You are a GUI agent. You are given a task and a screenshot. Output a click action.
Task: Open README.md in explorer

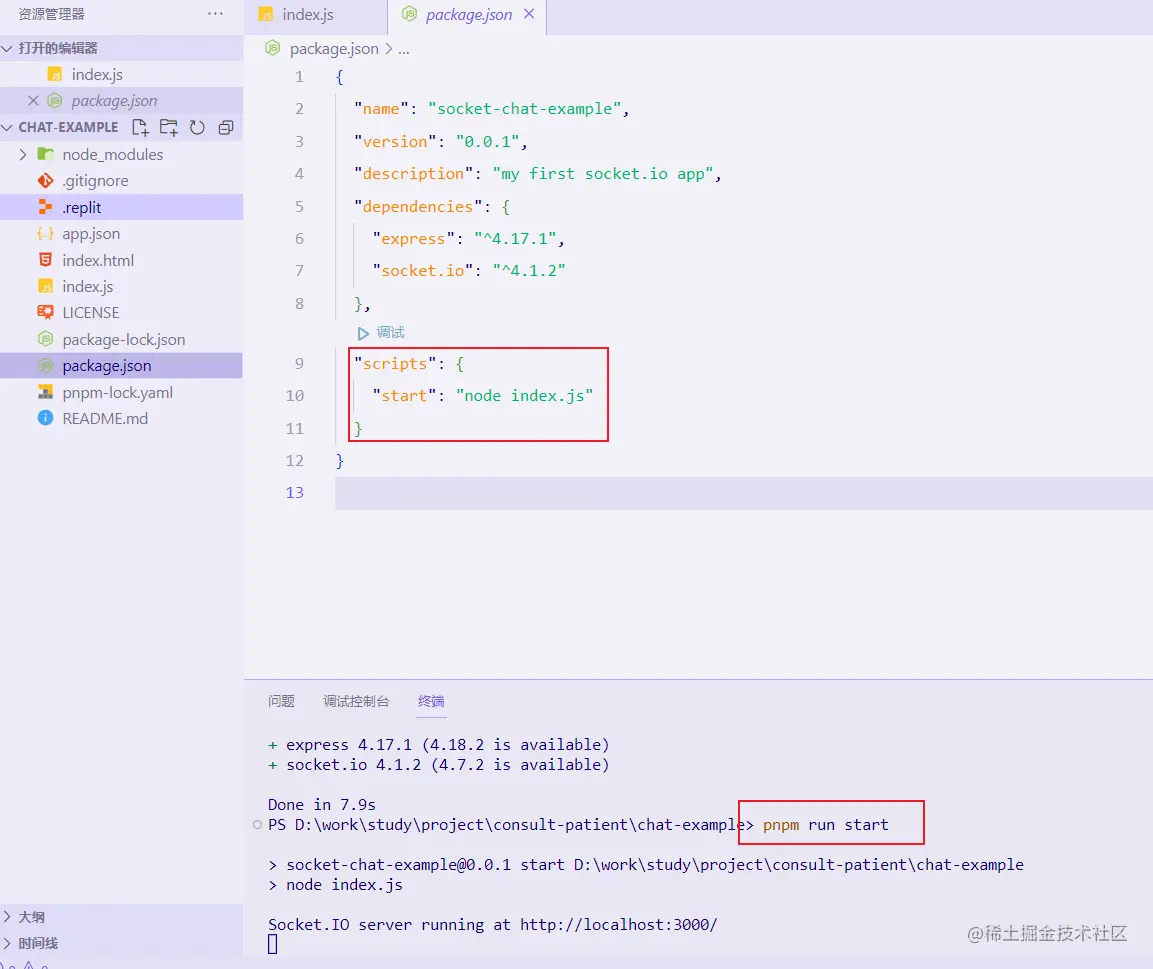[x=121, y=418]
